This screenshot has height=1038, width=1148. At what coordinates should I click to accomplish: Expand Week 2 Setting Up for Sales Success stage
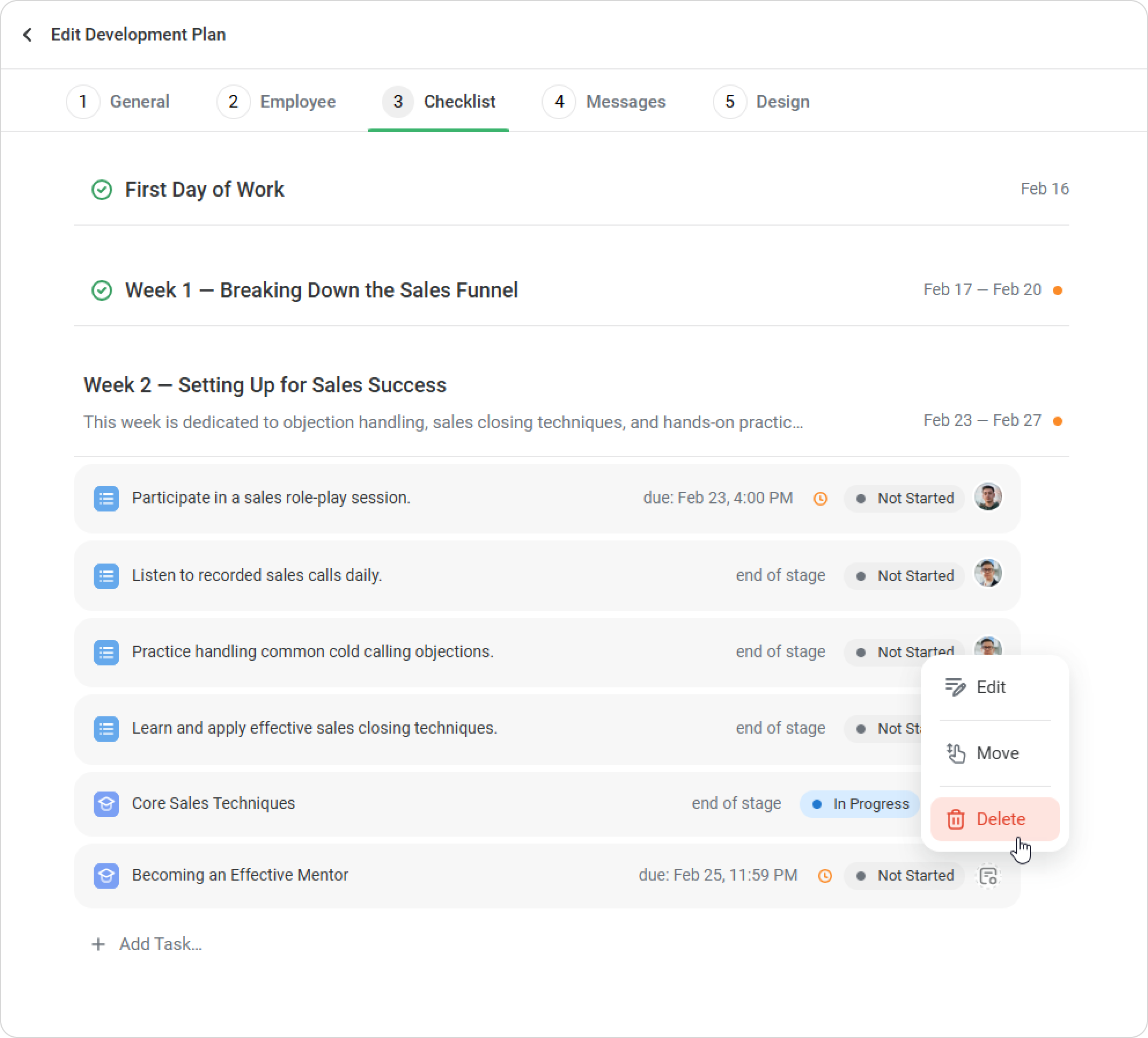click(x=265, y=385)
